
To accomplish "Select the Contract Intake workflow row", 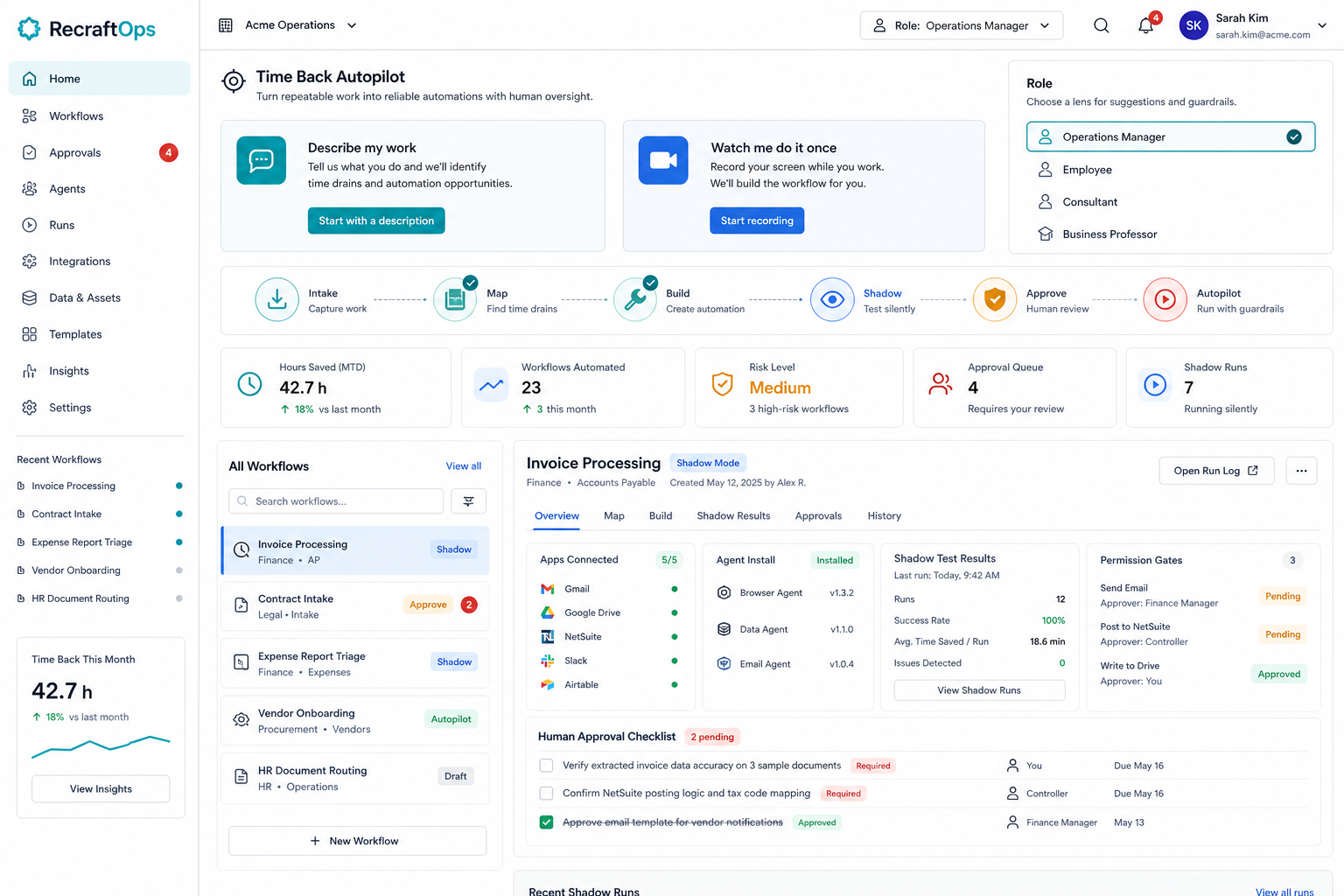I will point(354,606).
